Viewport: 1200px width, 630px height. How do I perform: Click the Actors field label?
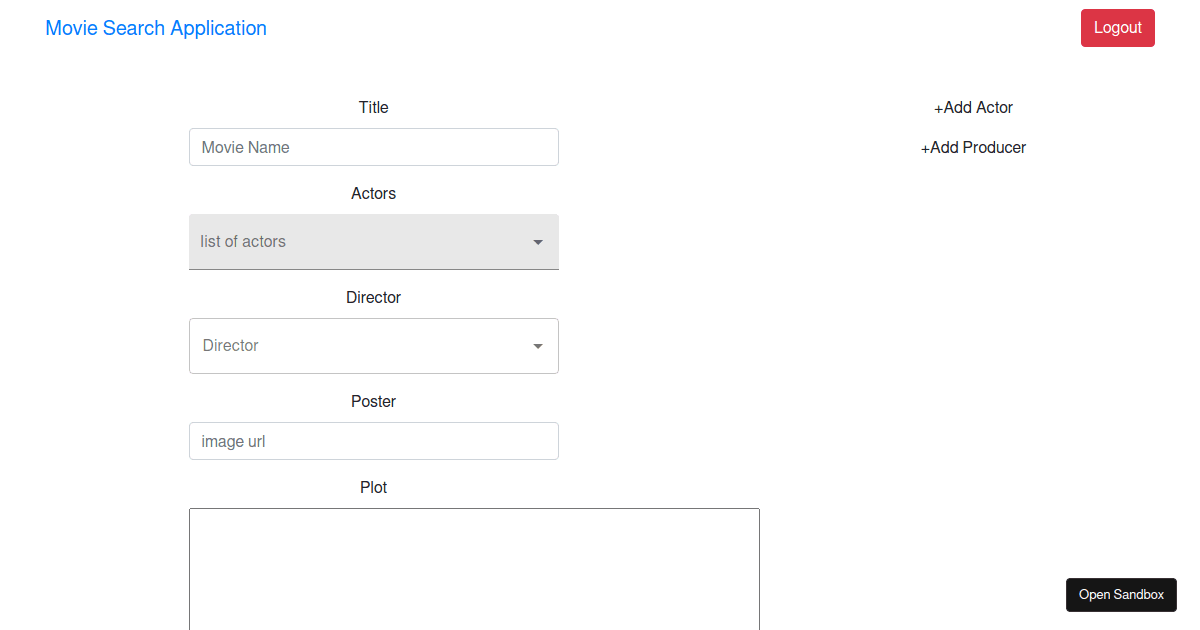[374, 194]
